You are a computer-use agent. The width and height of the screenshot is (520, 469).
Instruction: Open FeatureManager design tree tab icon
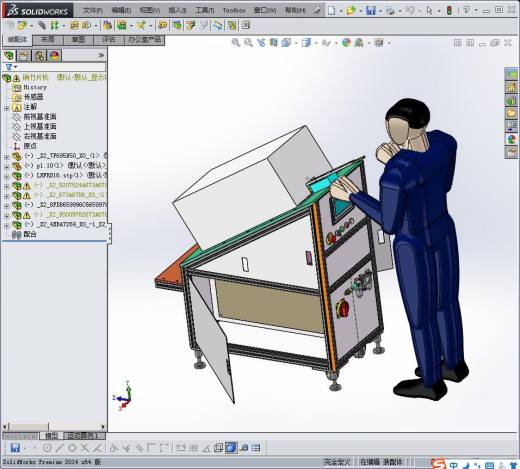click(9, 55)
